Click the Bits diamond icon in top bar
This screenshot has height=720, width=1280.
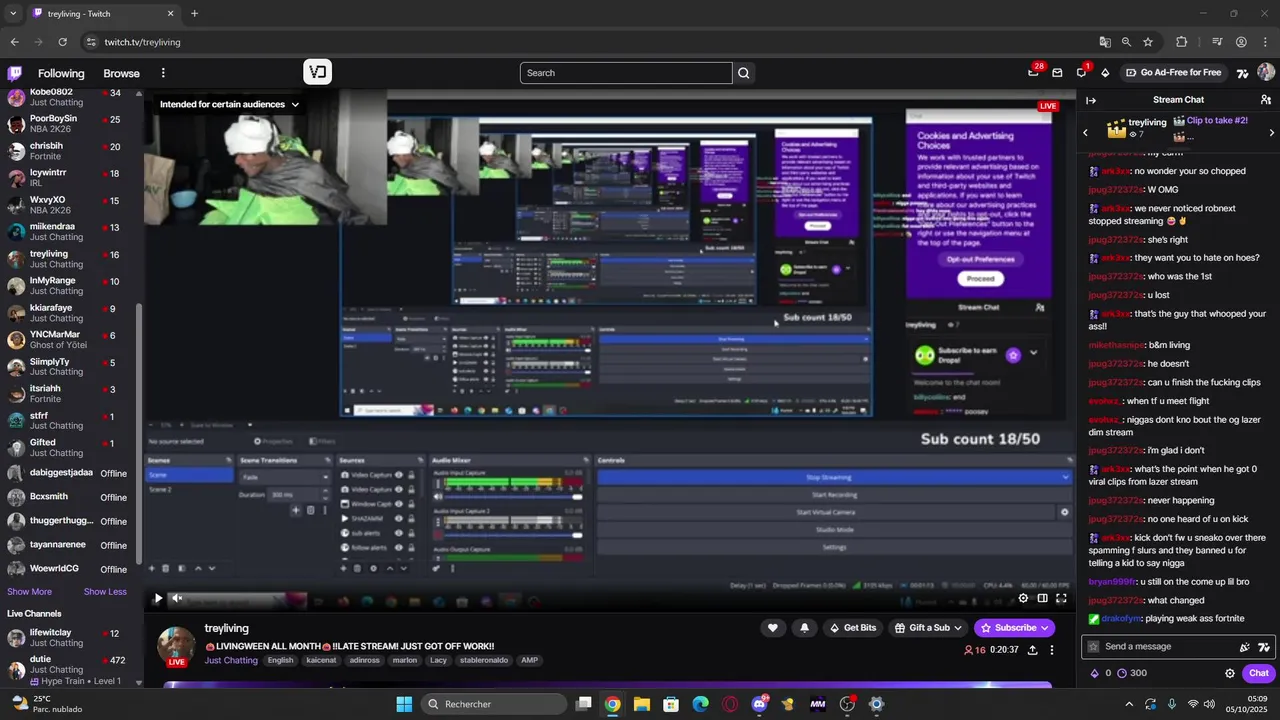pos(1105,73)
